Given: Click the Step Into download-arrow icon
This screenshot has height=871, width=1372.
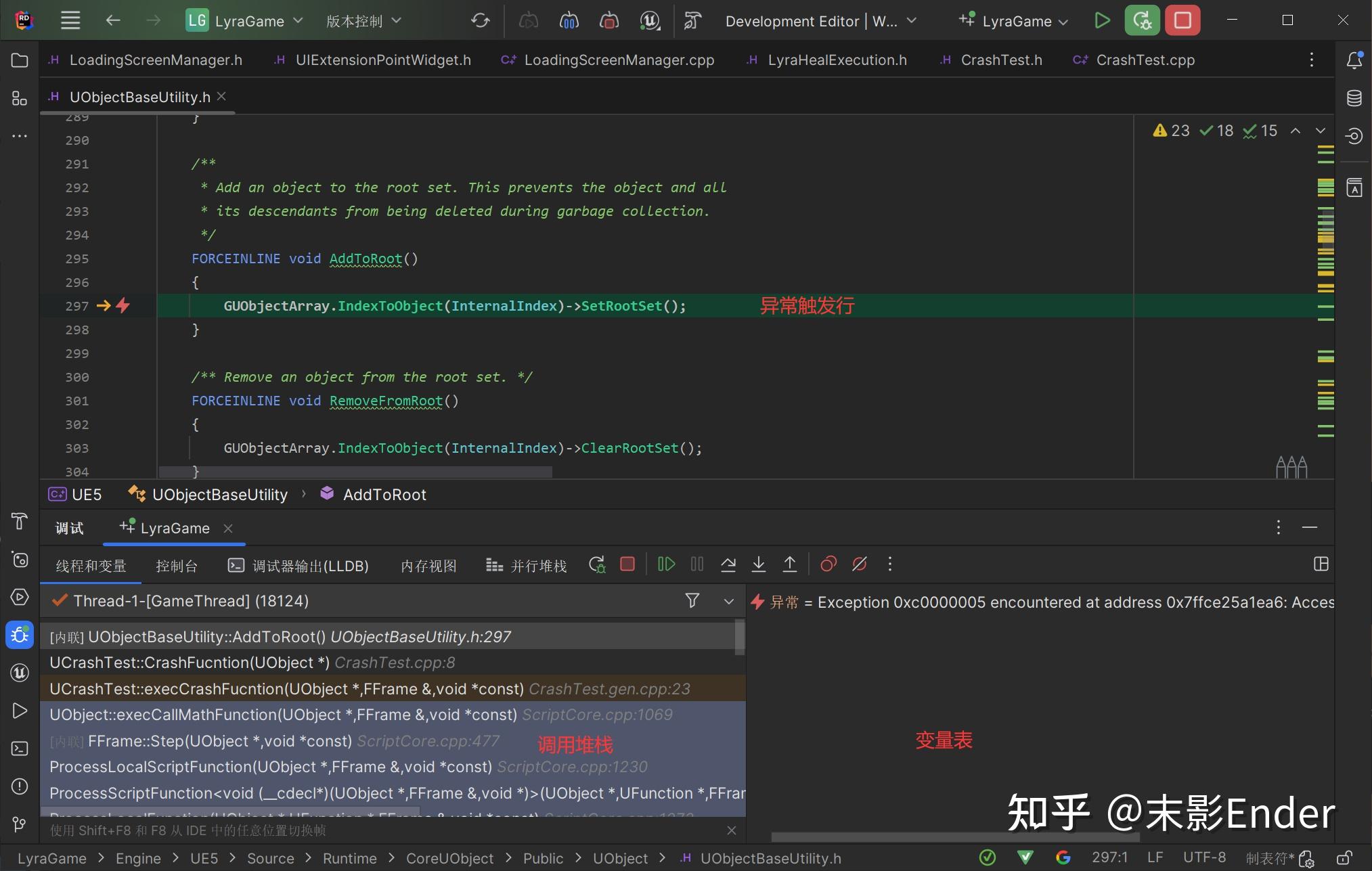Looking at the screenshot, I should (759, 564).
